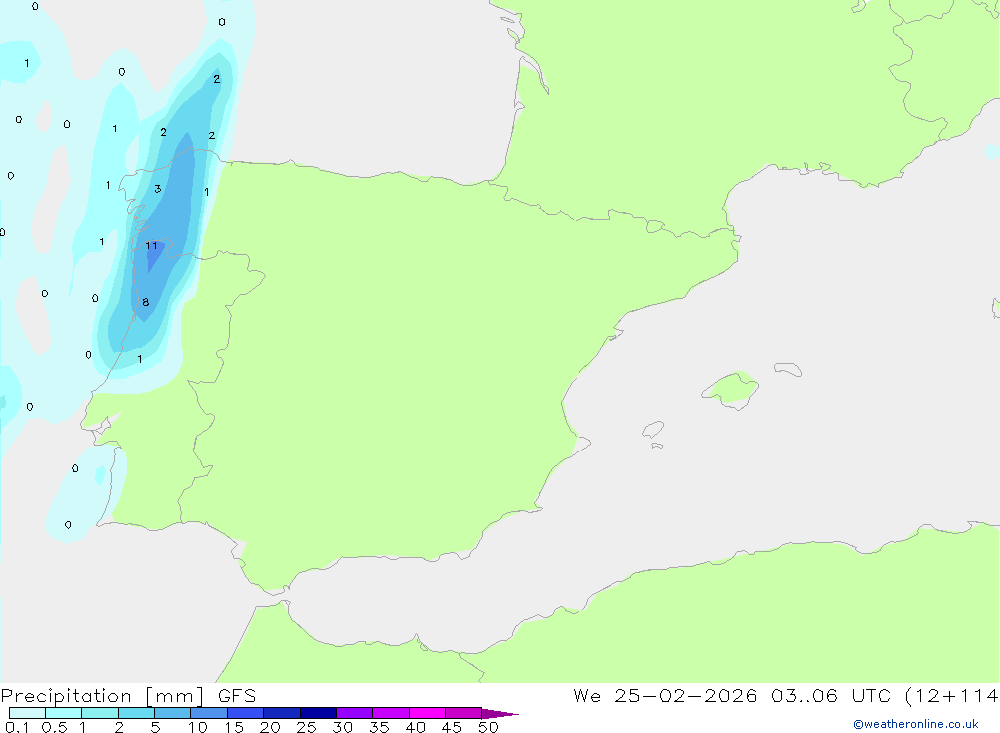Click the "Precipitation [mm]" title text
This screenshot has width=1000, height=733.
tap(103, 696)
